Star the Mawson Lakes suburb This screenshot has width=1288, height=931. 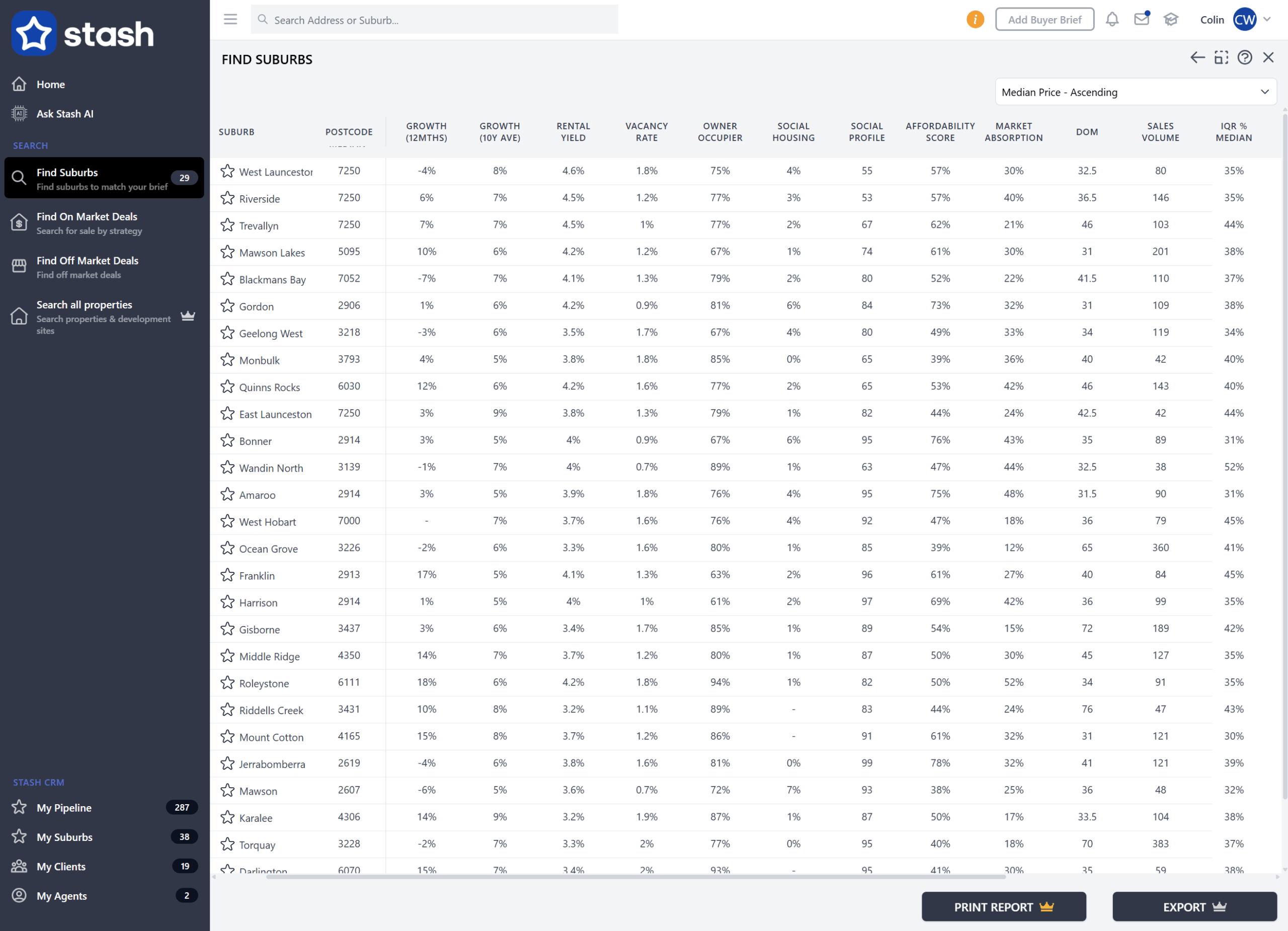(228, 252)
